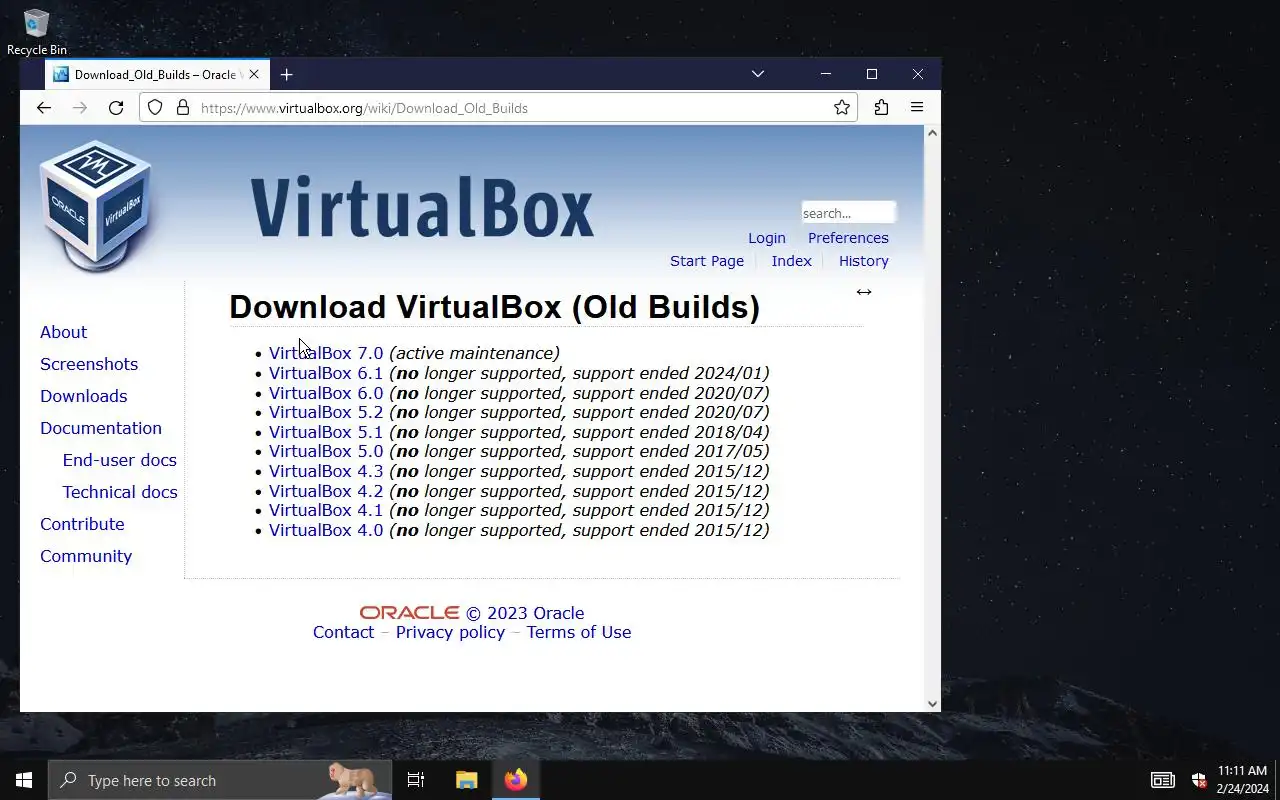Open the VirtualBox 4.0 builds link
The image size is (1280, 800).
[x=326, y=530]
